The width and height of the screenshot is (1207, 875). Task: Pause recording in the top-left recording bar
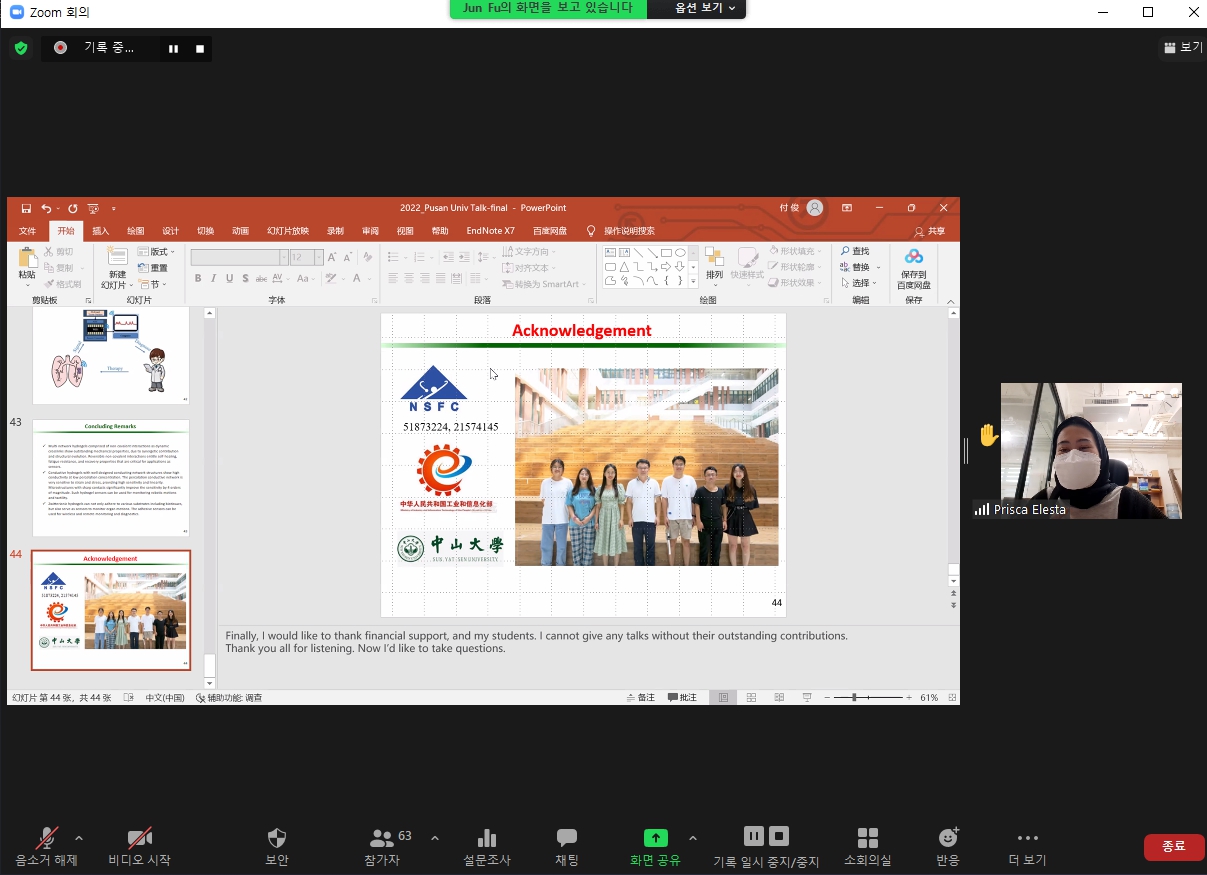[x=173, y=48]
